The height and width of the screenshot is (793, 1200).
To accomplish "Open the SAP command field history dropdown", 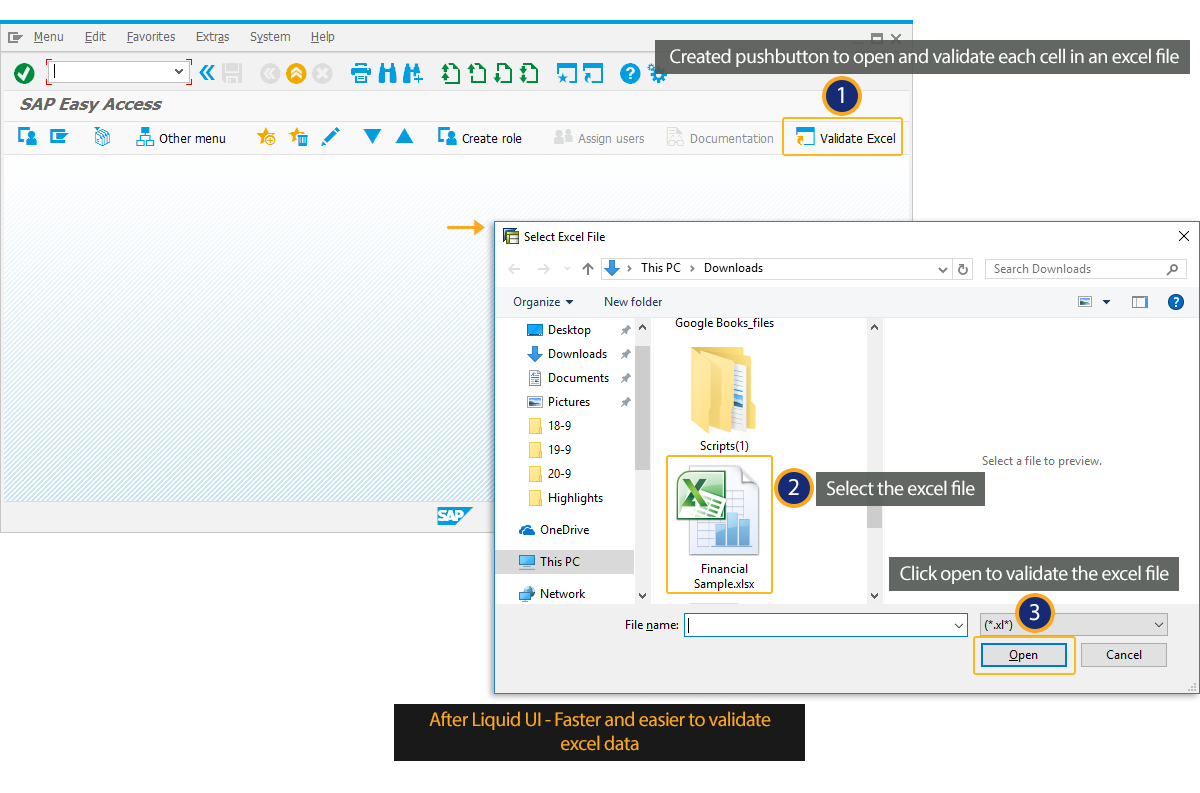I will click(180, 72).
